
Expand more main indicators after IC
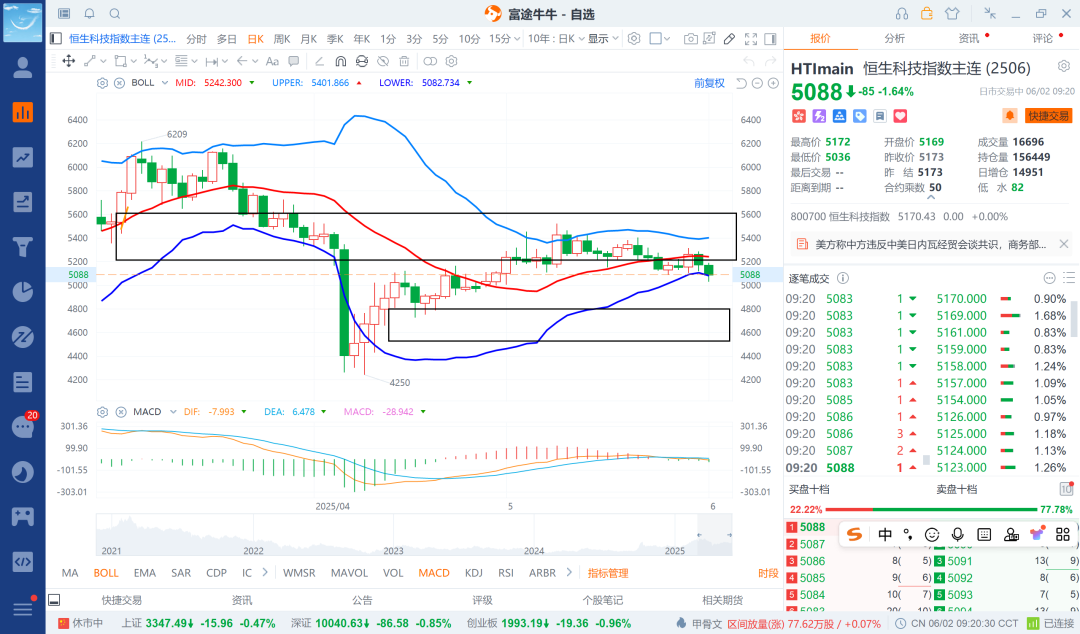(264, 573)
